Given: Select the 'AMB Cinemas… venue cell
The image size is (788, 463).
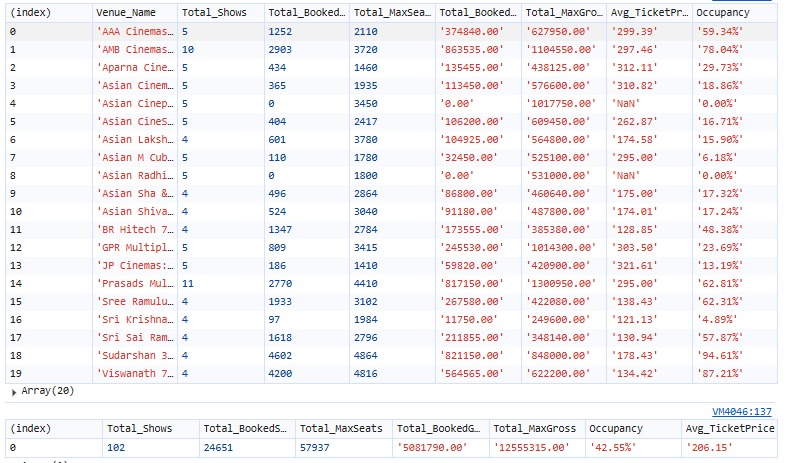Looking at the screenshot, I should (135, 49).
